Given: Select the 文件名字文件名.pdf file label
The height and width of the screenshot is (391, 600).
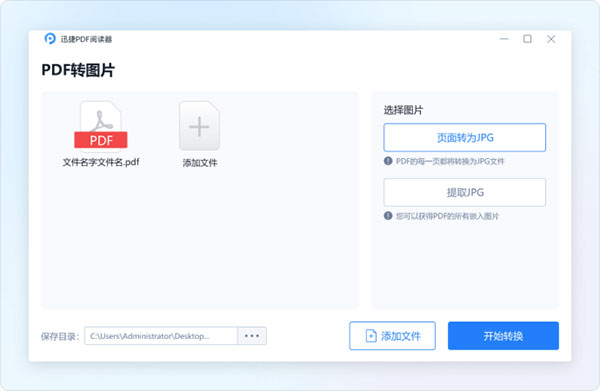Looking at the screenshot, I should (x=101, y=162).
